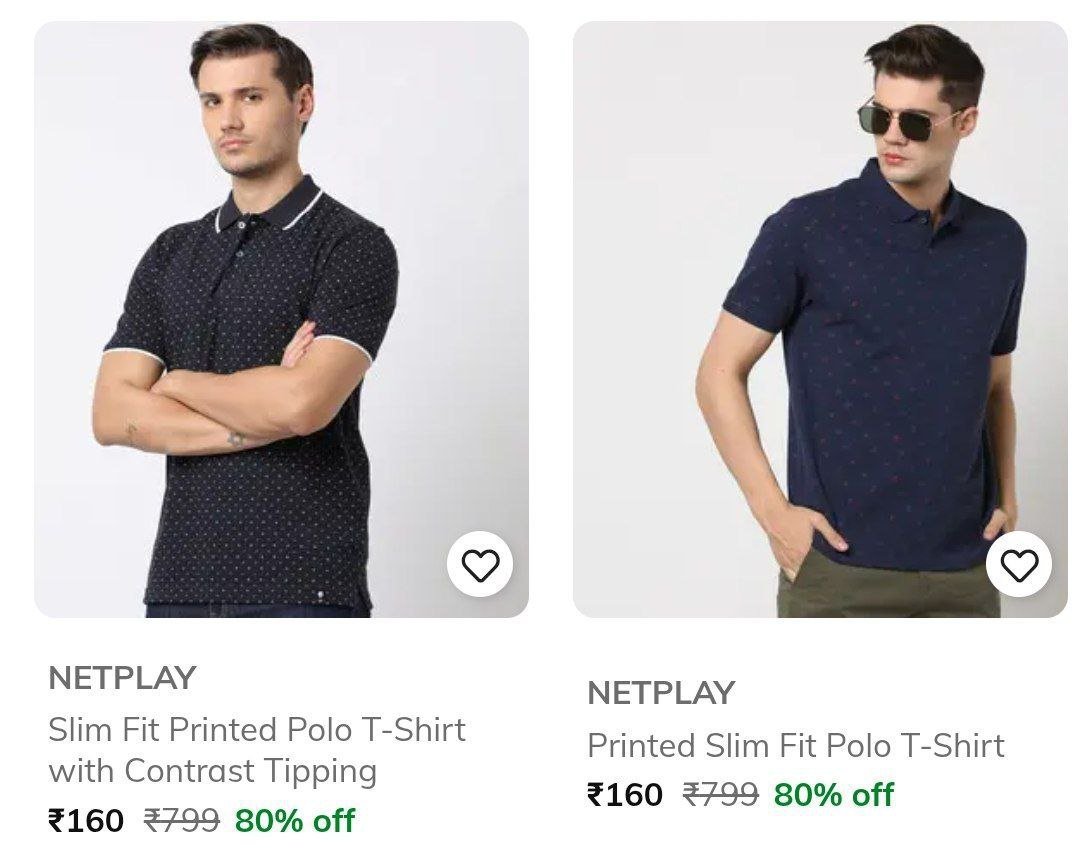Tap 80% off label on Contrast Tipping polo

(x=295, y=821)
